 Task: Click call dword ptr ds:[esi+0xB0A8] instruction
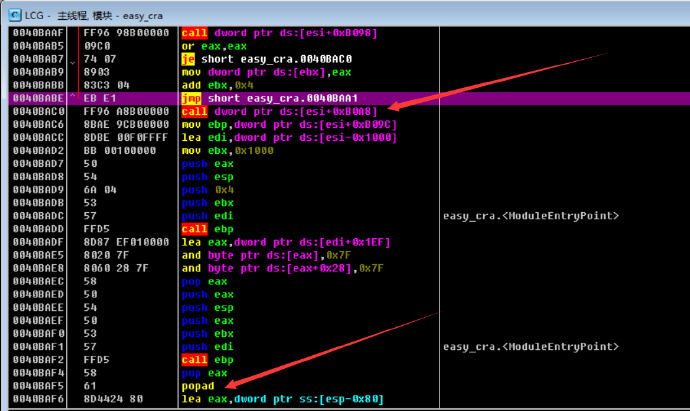[279, 111]
